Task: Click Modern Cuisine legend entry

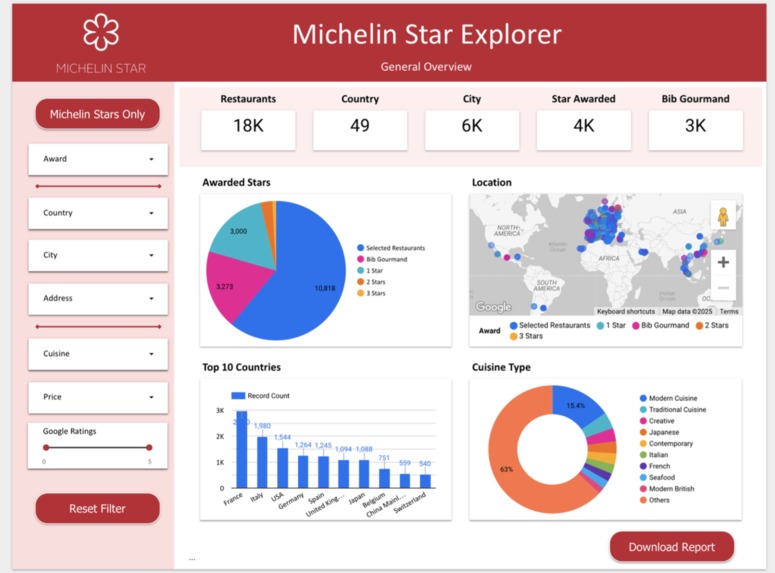Action: coord(668,398)
